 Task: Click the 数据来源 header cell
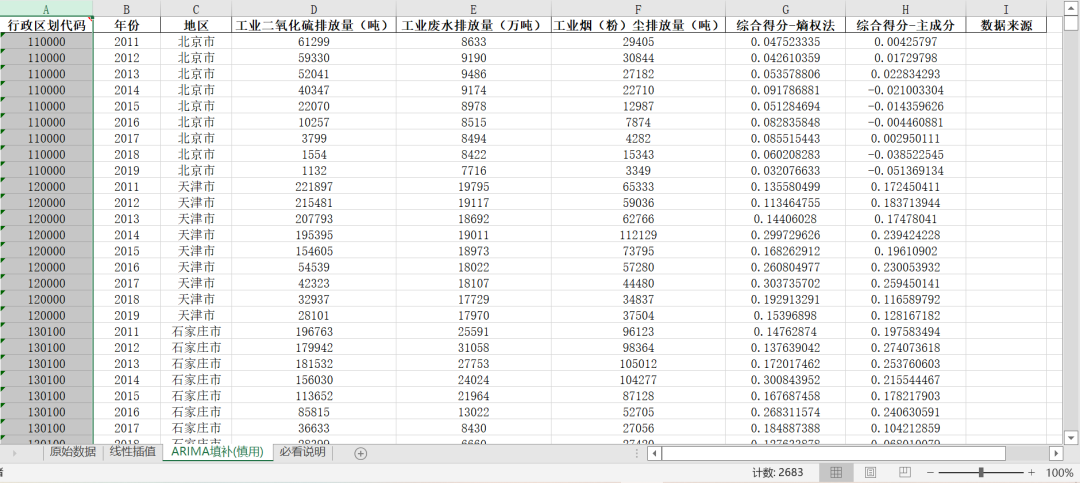(x=1006, y=25)
